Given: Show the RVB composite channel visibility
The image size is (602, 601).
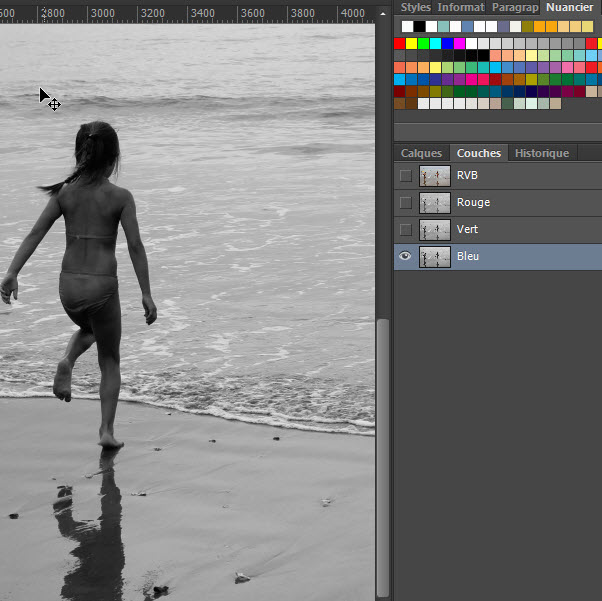Looking at the screenshot, I should pyautogui.click(x=405, y=176).
